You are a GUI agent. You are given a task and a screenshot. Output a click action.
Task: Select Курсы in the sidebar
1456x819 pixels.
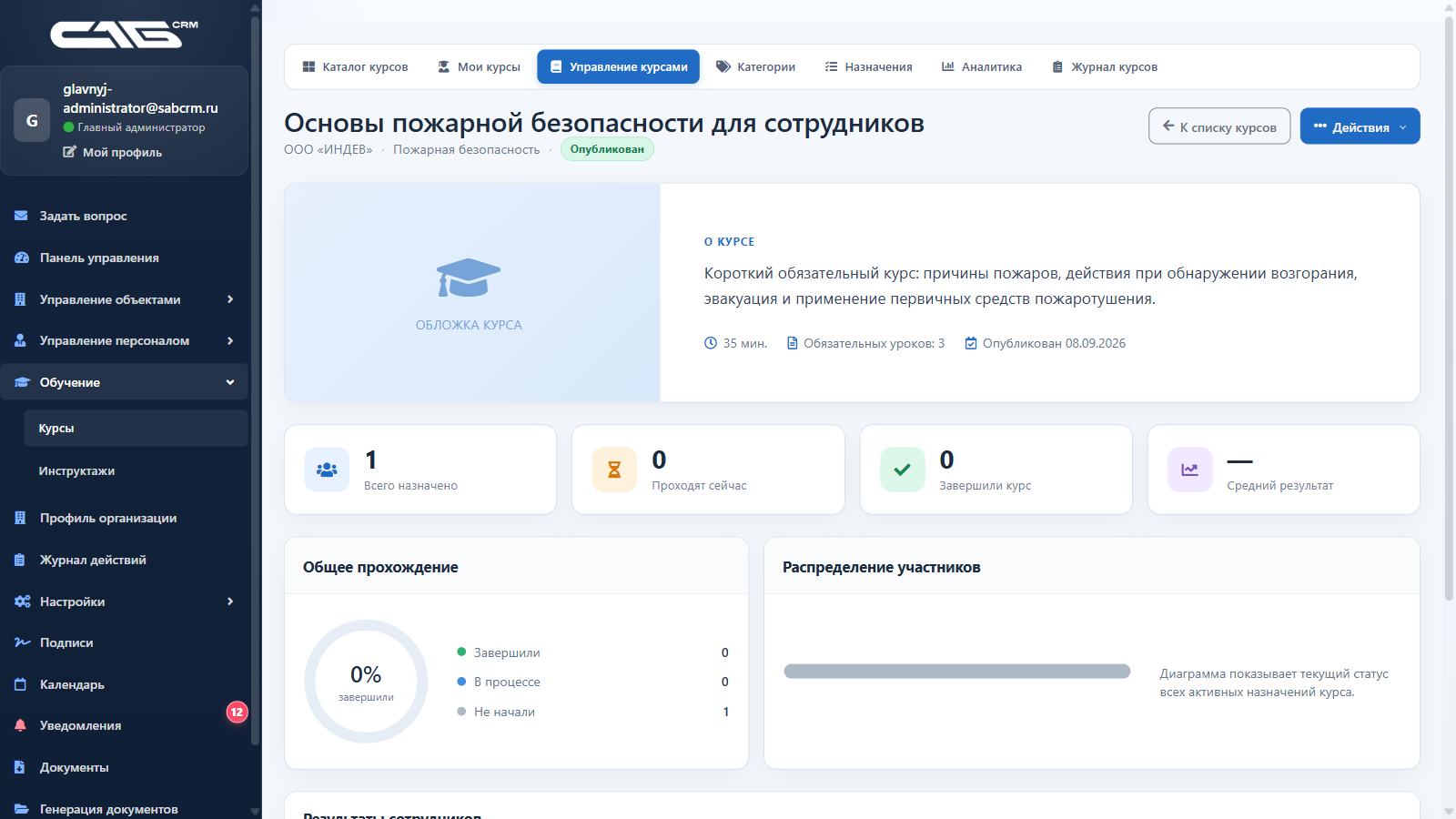coord(136,428)
